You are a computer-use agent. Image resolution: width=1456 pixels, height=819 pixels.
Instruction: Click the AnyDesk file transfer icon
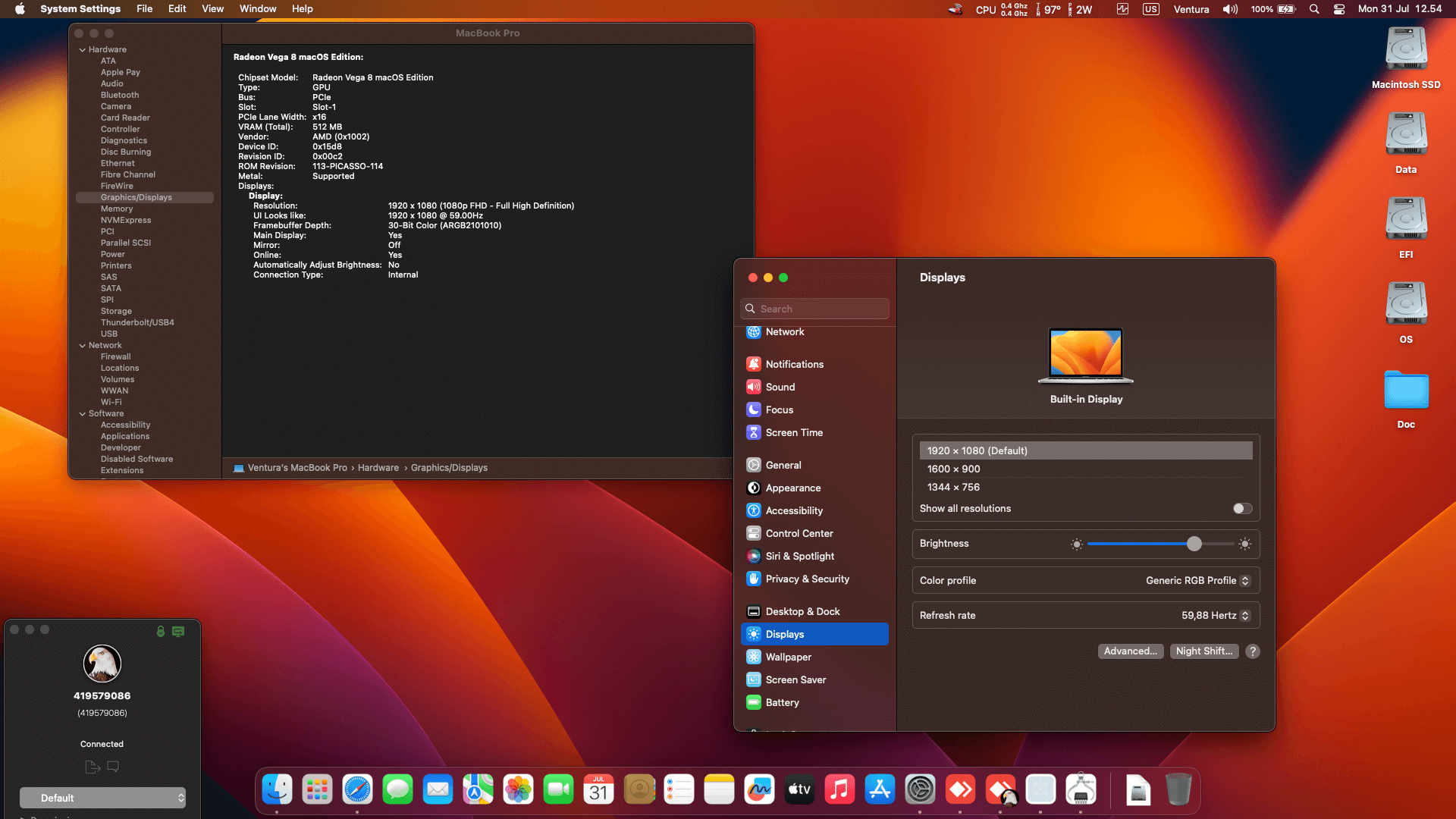pos(93,767)
